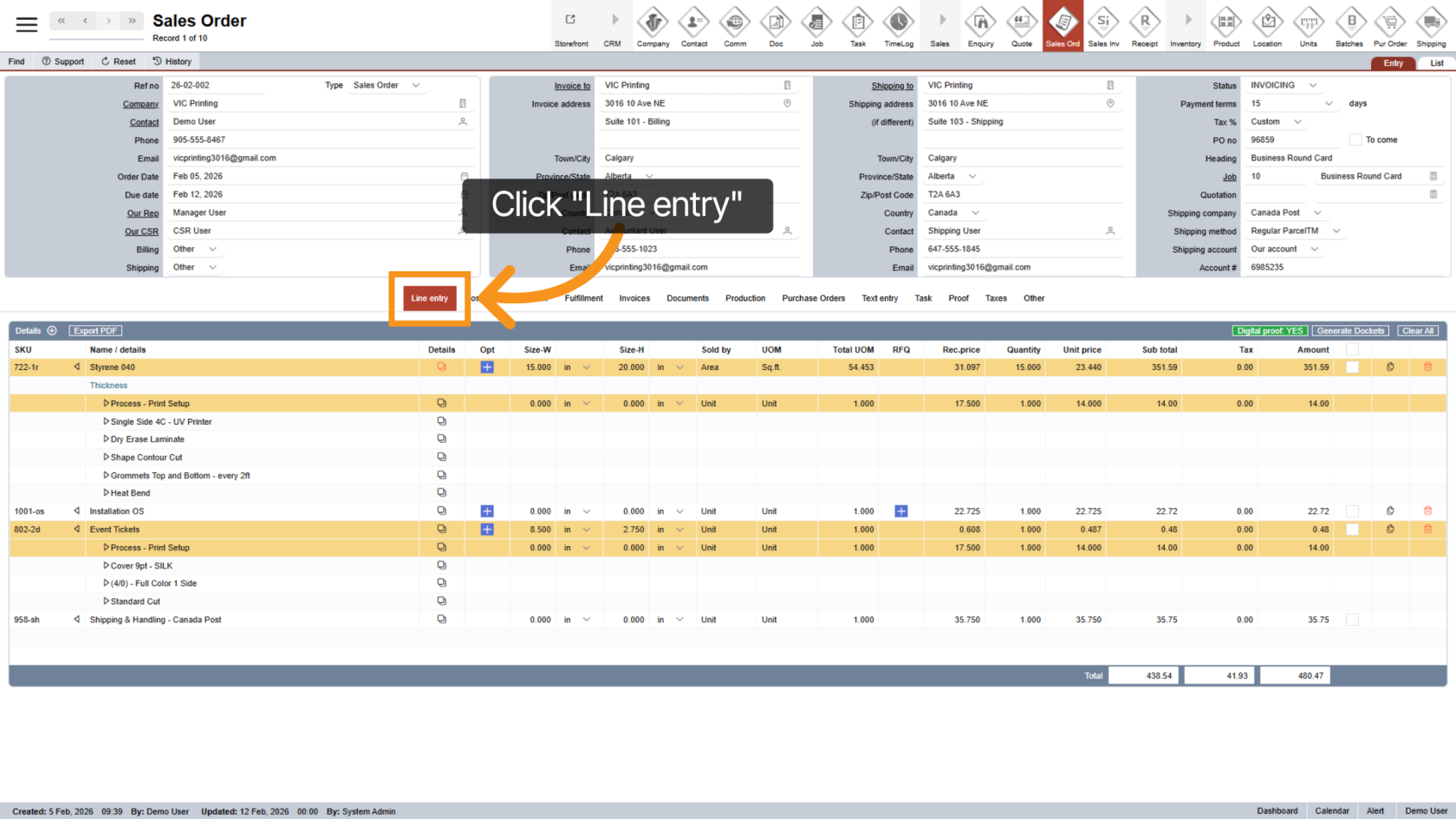Open the Status INVOICING dropdown
Screen dimensions: 1456x819
click(1312, 85)
